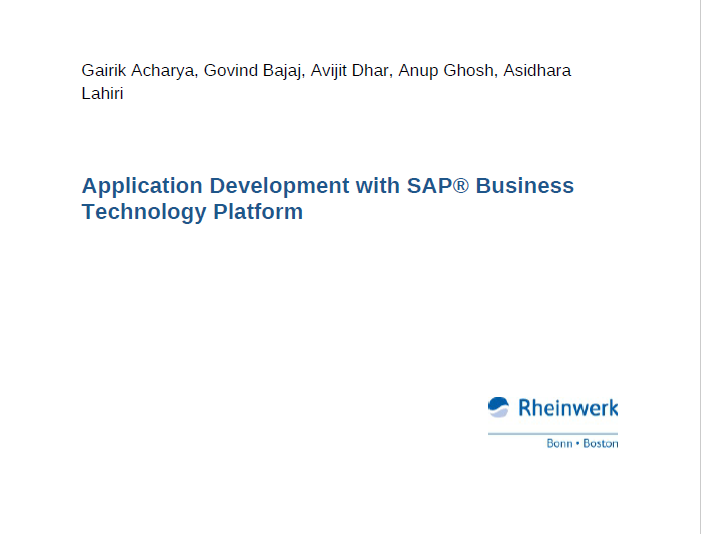Click the author surname "Lahiri"
The width and height of the screenshot is (701, 534).
pyautogui.click(x=102, y=93)
